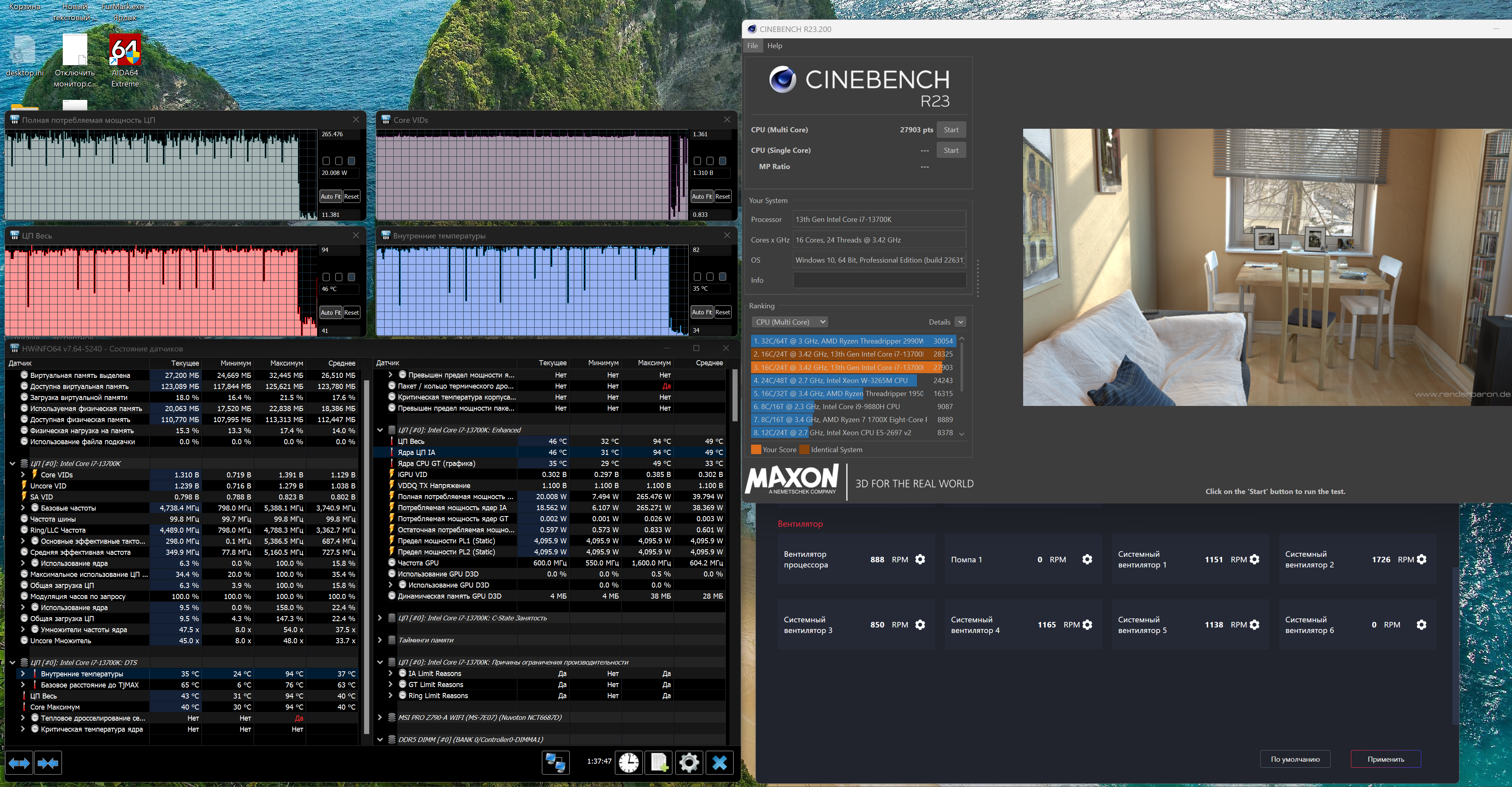Toggle third checkbox in Core VIDs graph

(x=723, y=161)
